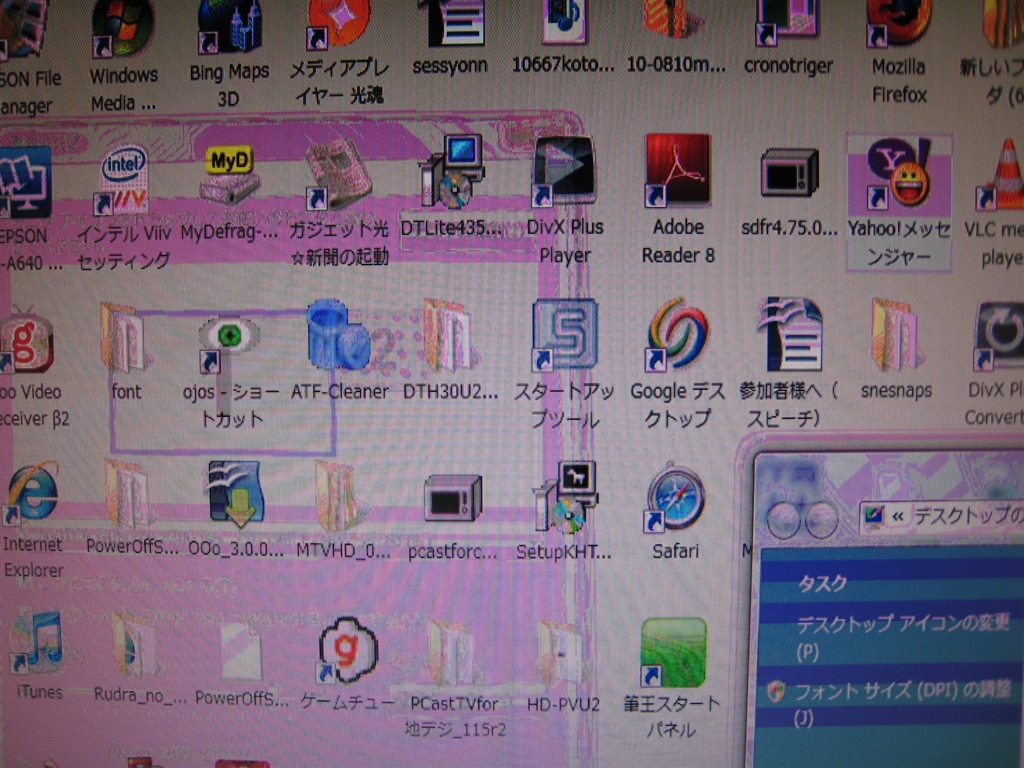
Task: Open the OOo_3.0.0 installer icon
Action: pos(236,494)
